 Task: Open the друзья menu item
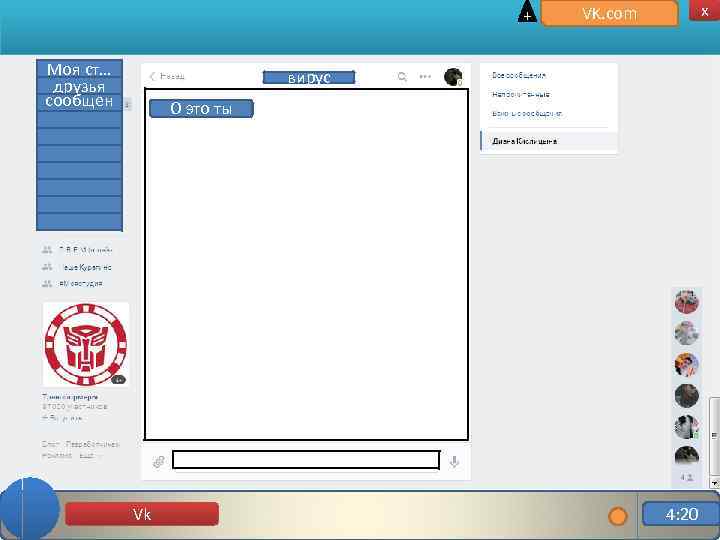(79, 86)
